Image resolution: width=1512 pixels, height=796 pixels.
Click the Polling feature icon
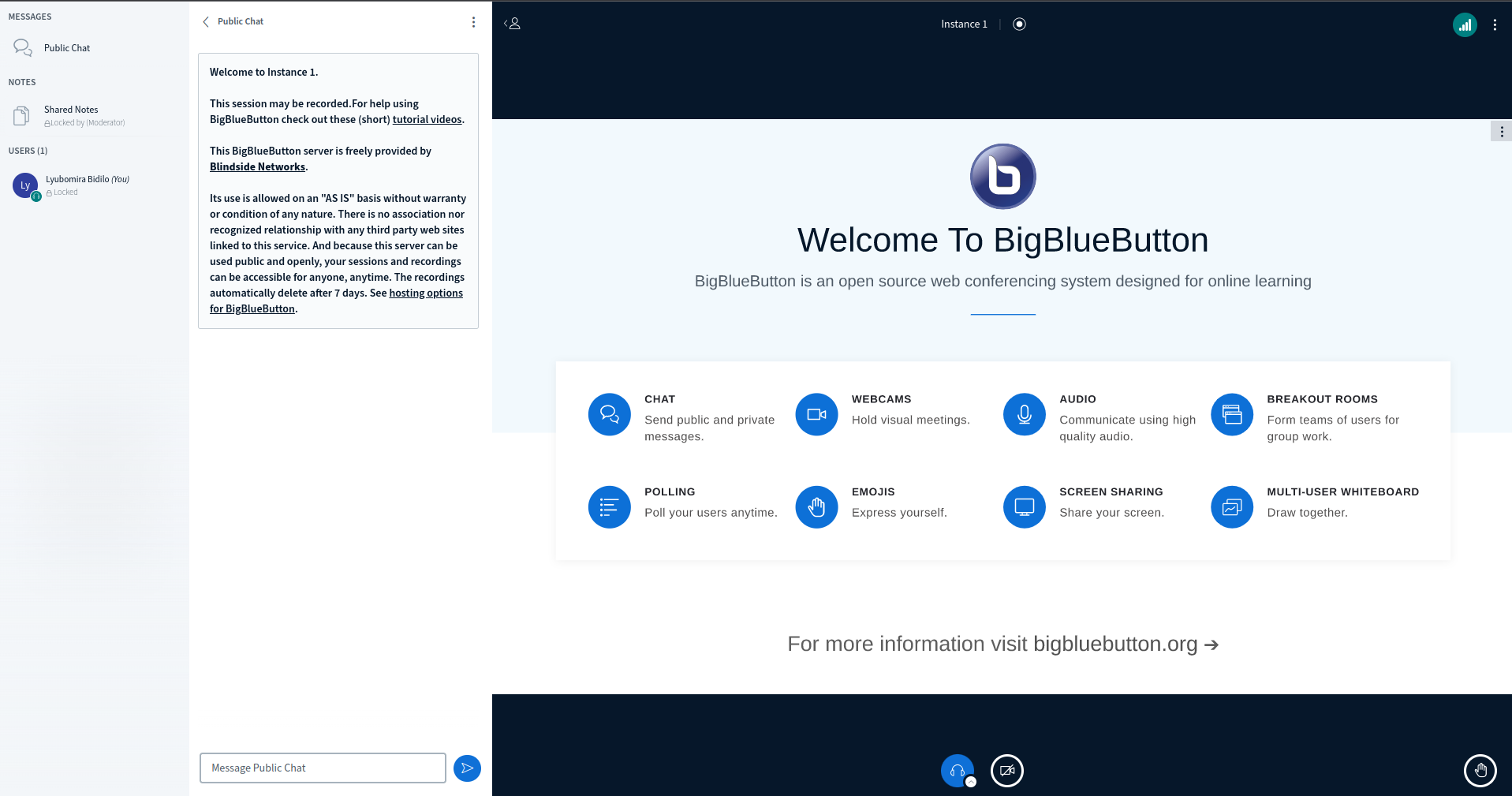pos(609,506)
